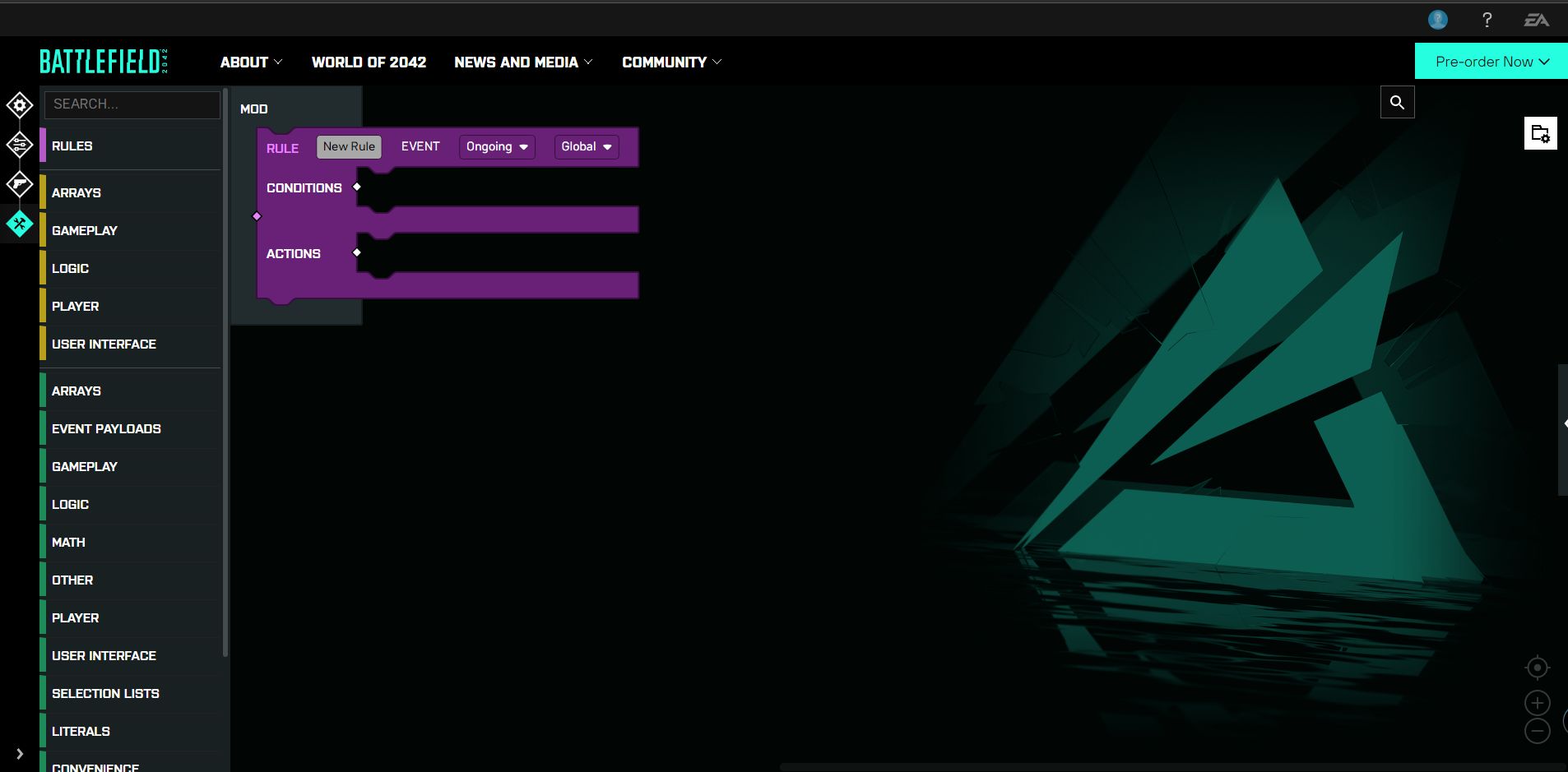Open the MATH category
This screenshot has width=1568, height=772.
coord(130,542)
